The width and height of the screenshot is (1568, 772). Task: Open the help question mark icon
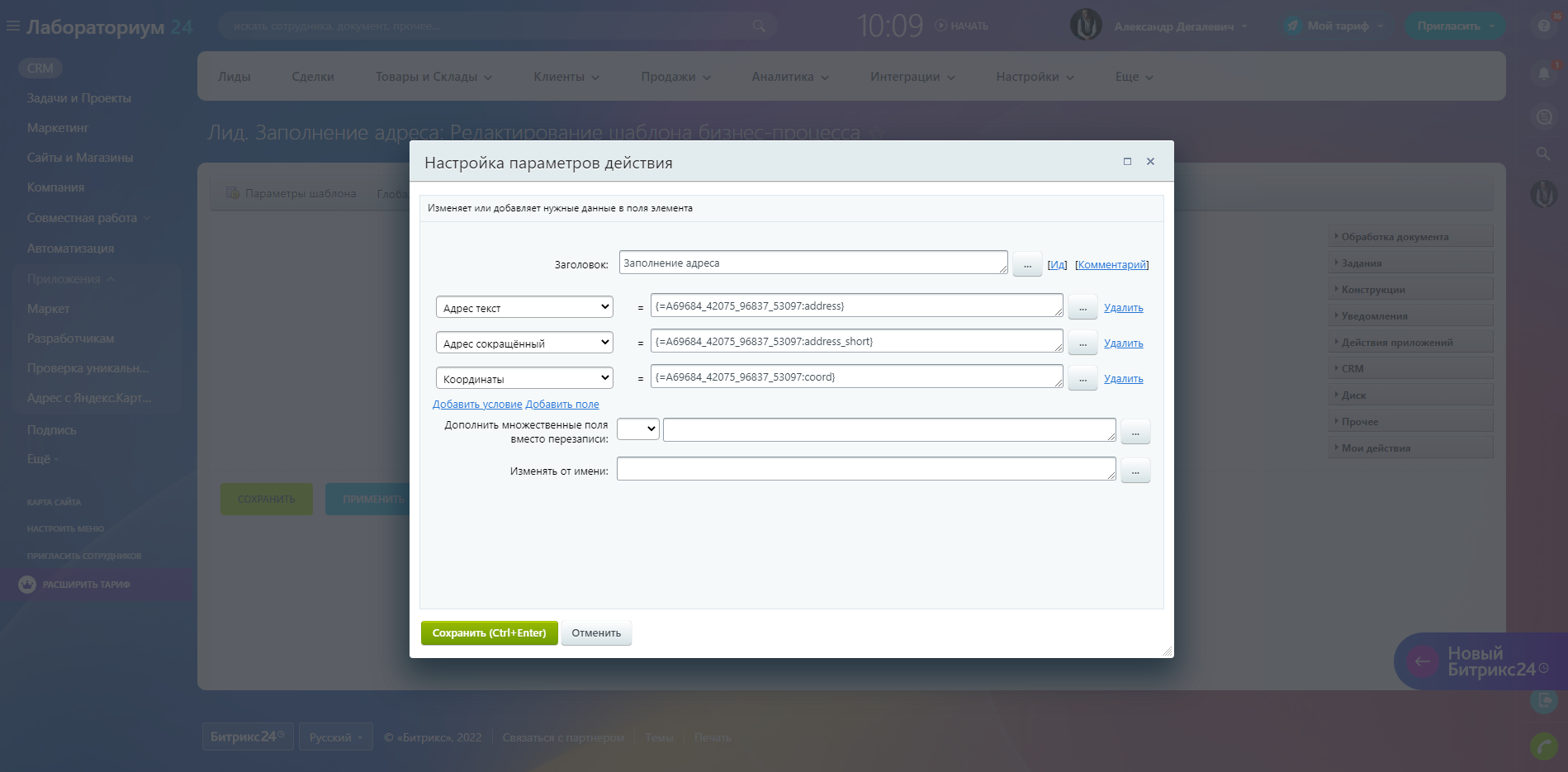pos(1543,26)
